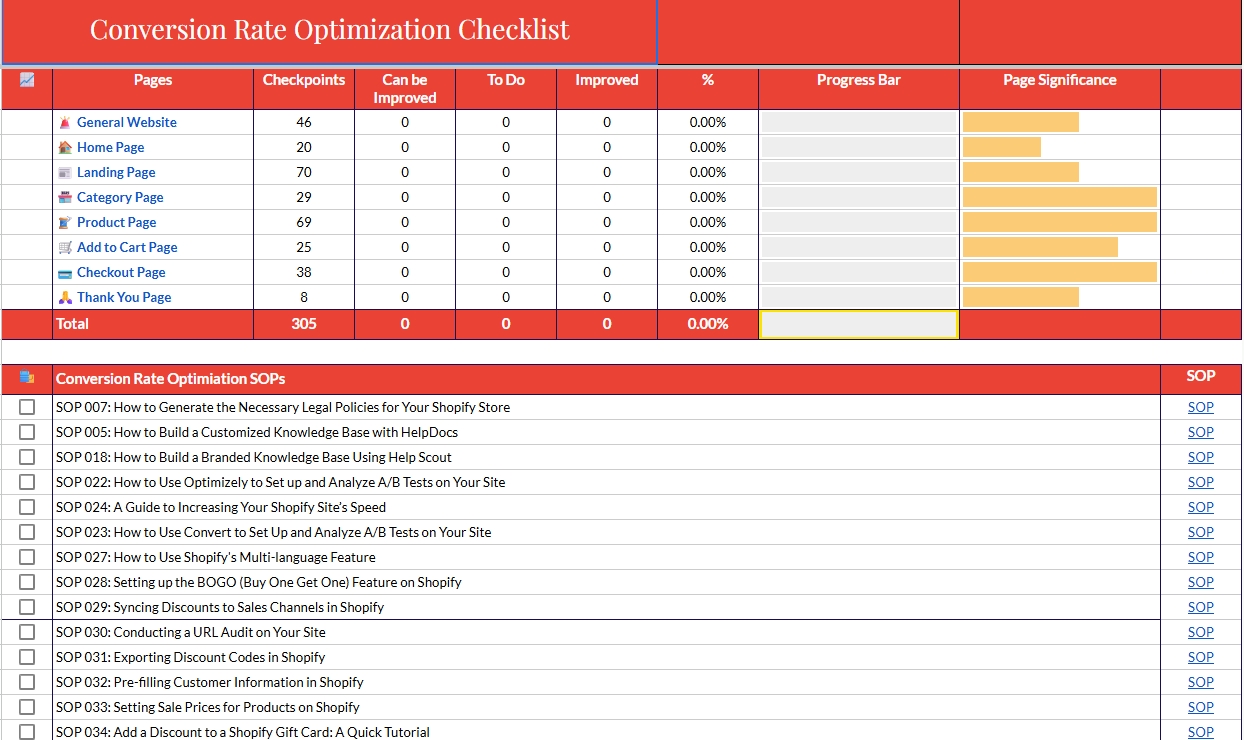Click the Add to Cart shopping cart icon
The image size is (1244, 740).
[65, 247]
